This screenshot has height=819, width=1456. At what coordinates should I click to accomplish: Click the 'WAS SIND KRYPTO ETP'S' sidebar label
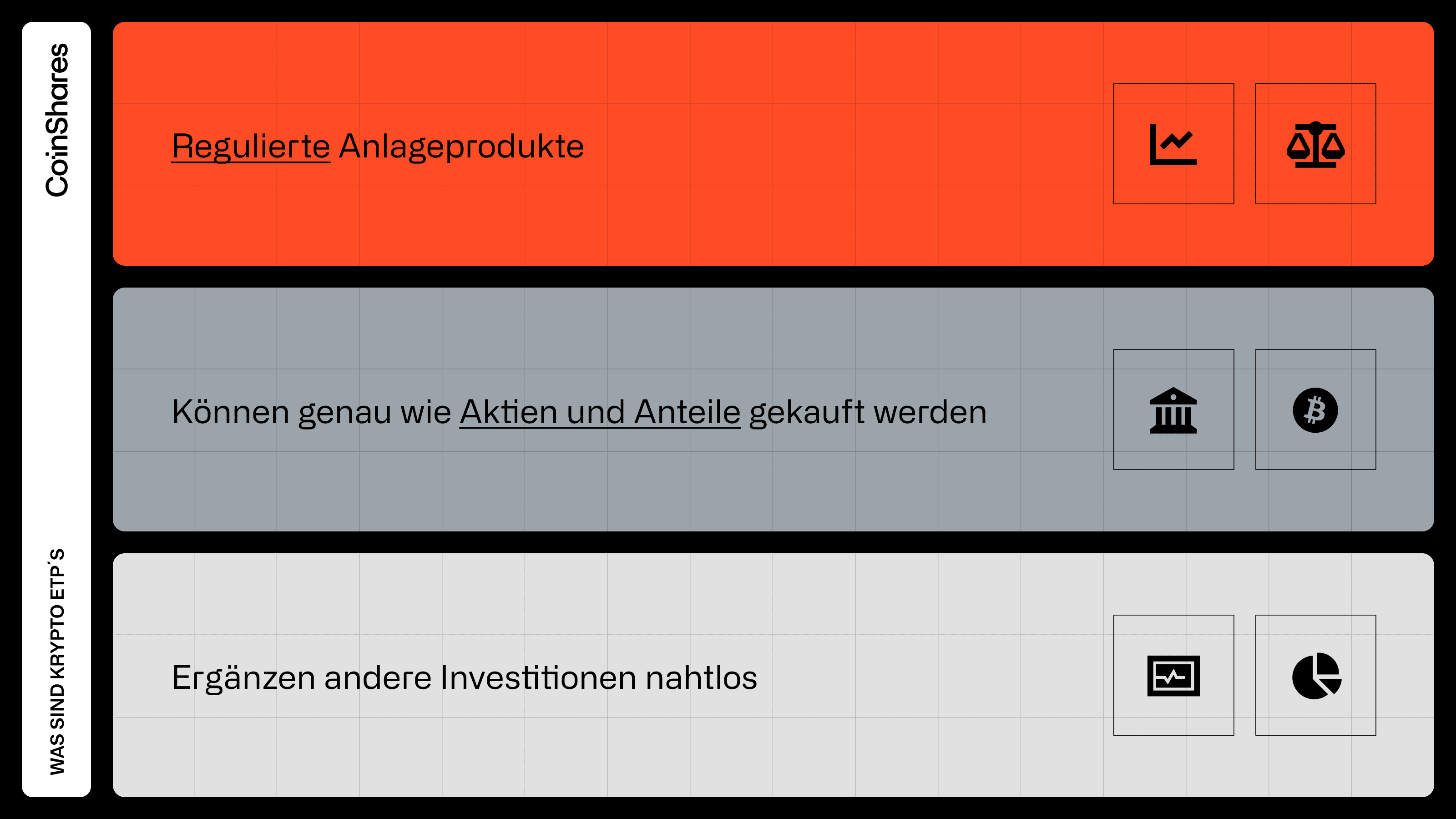57,662
